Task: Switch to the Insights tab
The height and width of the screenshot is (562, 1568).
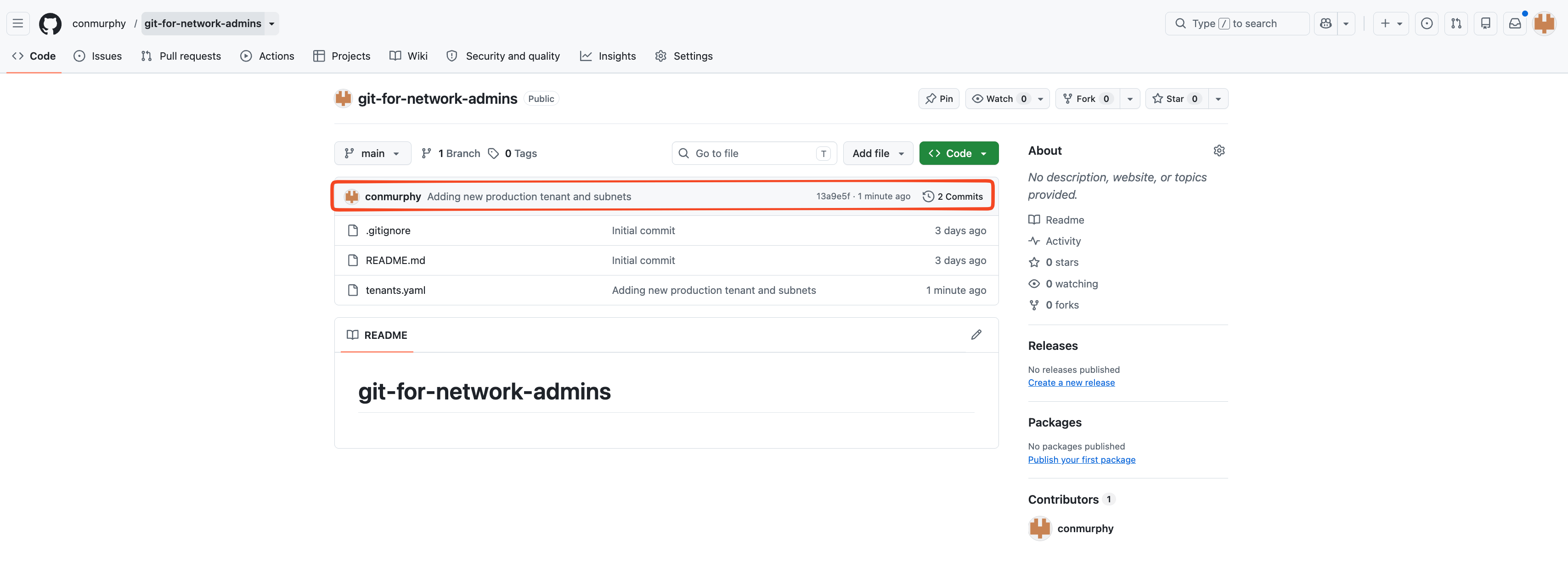Action: point(608,56)
